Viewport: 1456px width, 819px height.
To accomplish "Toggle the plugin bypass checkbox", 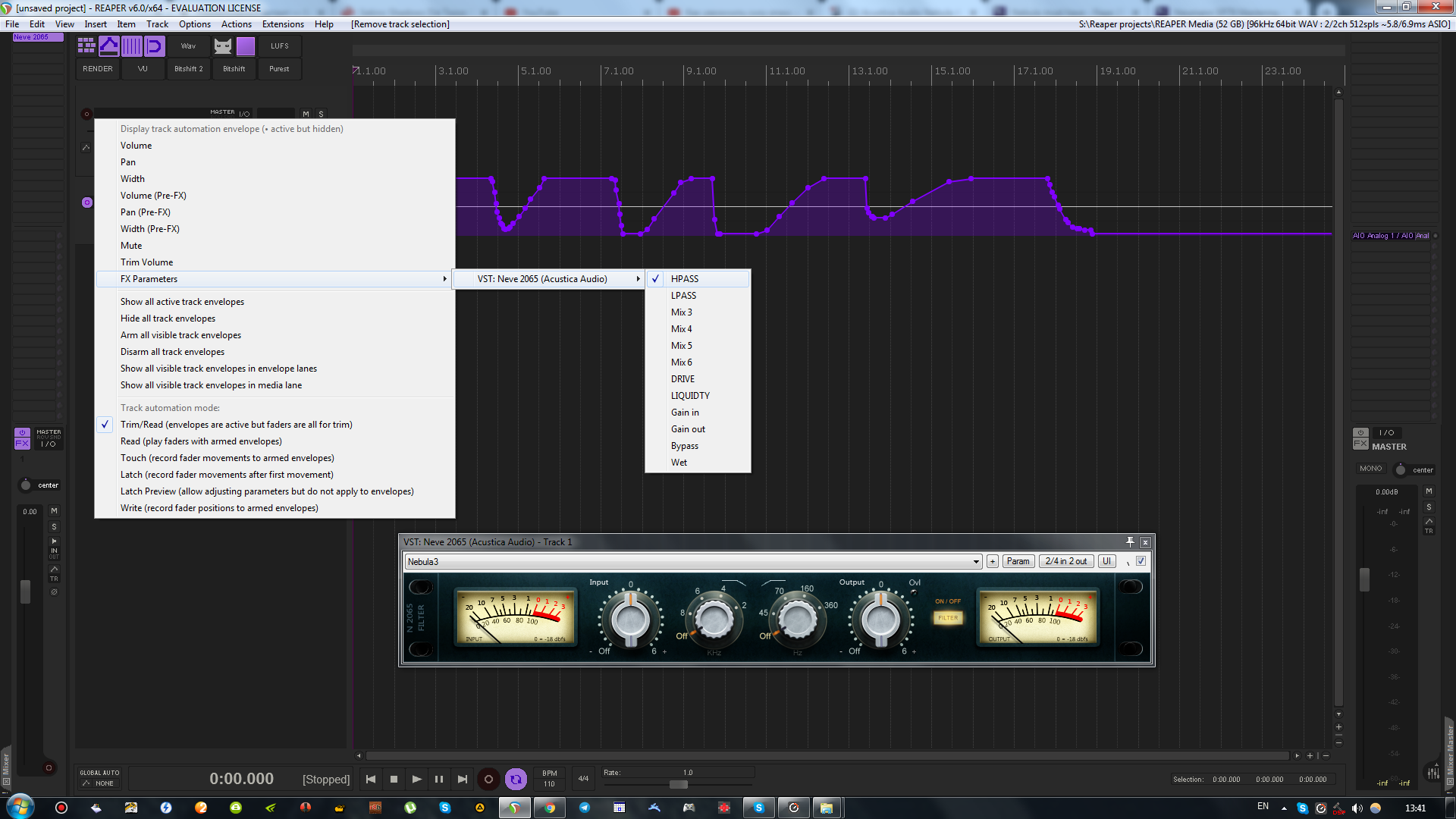I will (x=1141, y=561).
